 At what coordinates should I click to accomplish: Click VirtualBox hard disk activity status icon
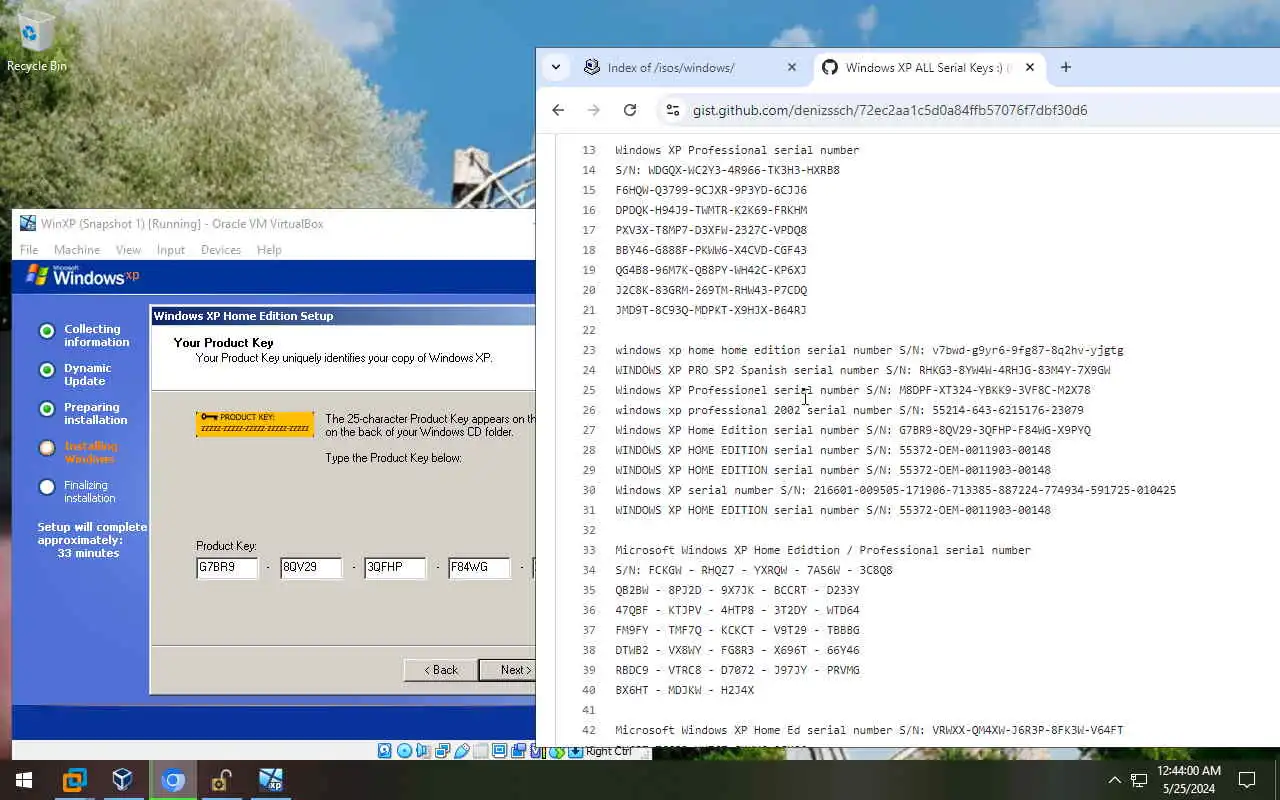(x=385, y=751)
